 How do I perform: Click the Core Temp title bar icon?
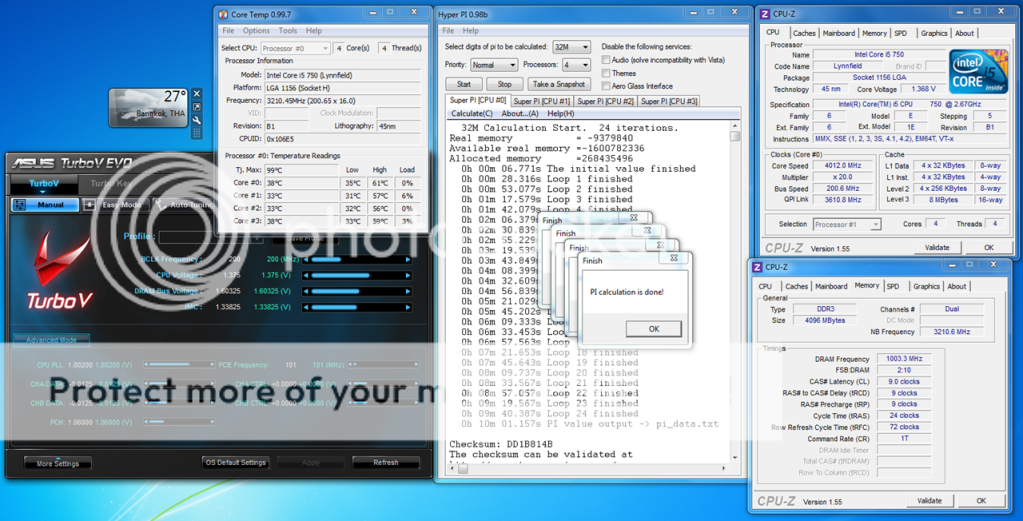pos(222,14)
